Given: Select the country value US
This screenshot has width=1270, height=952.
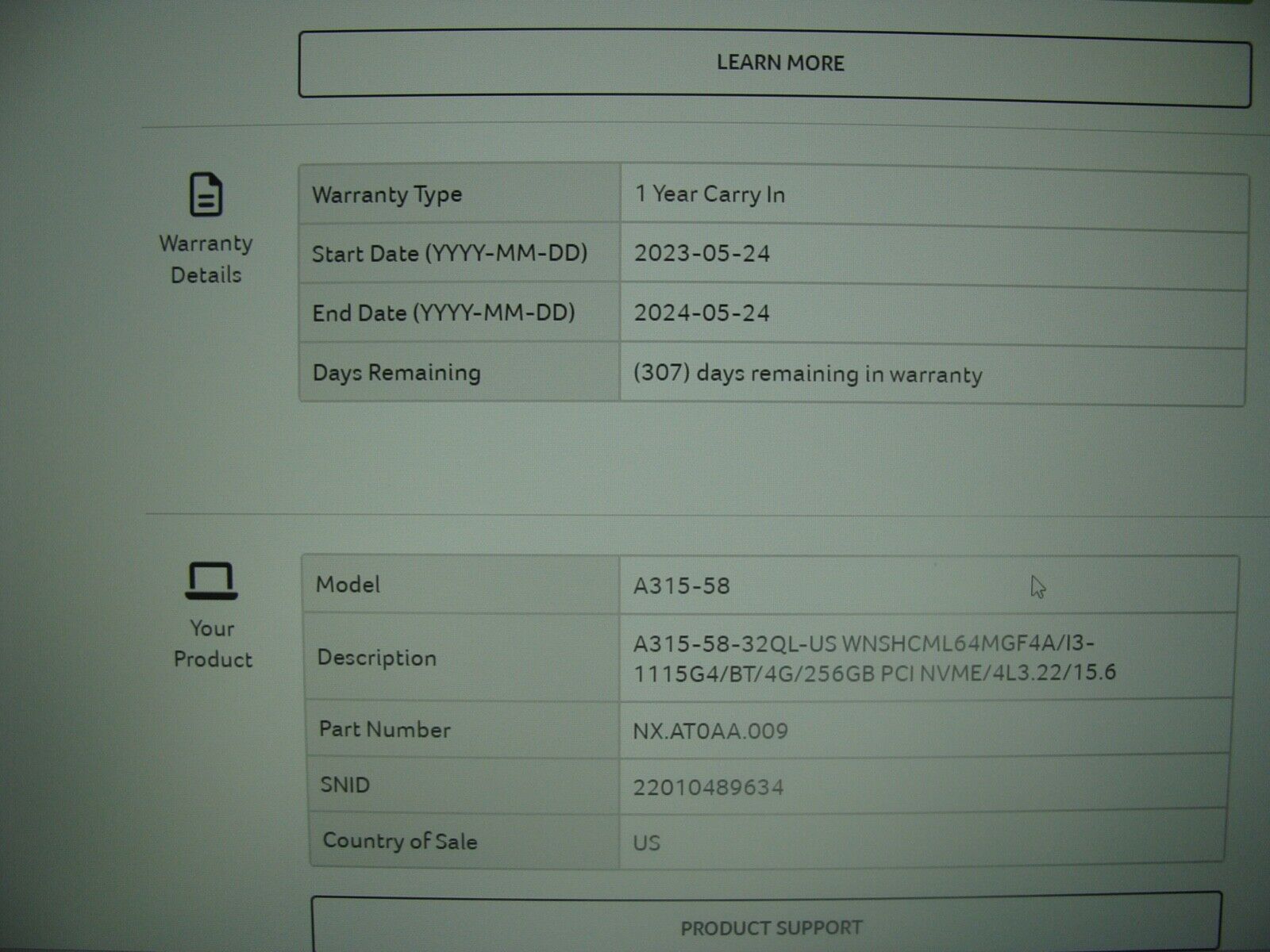Looking at the screenshot, I should 646,843.
